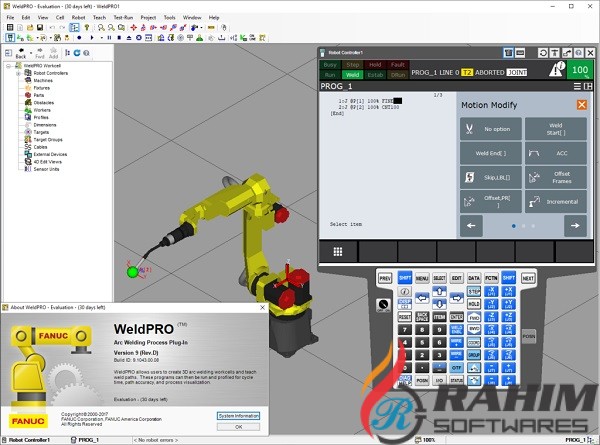Toggle the STEP key on the pendant
The width and height of the screenshot is (600, 445).
click(474, 292)
